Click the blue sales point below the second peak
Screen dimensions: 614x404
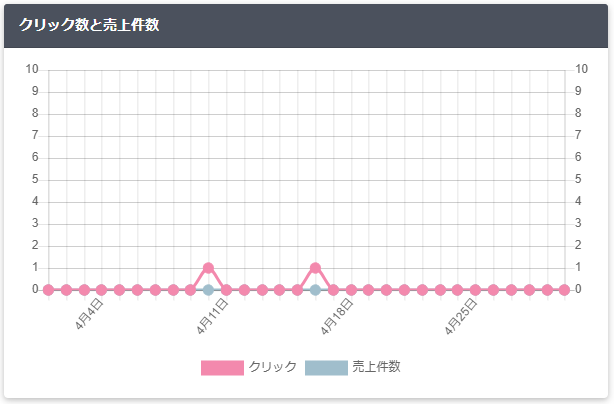pos(315,290)
